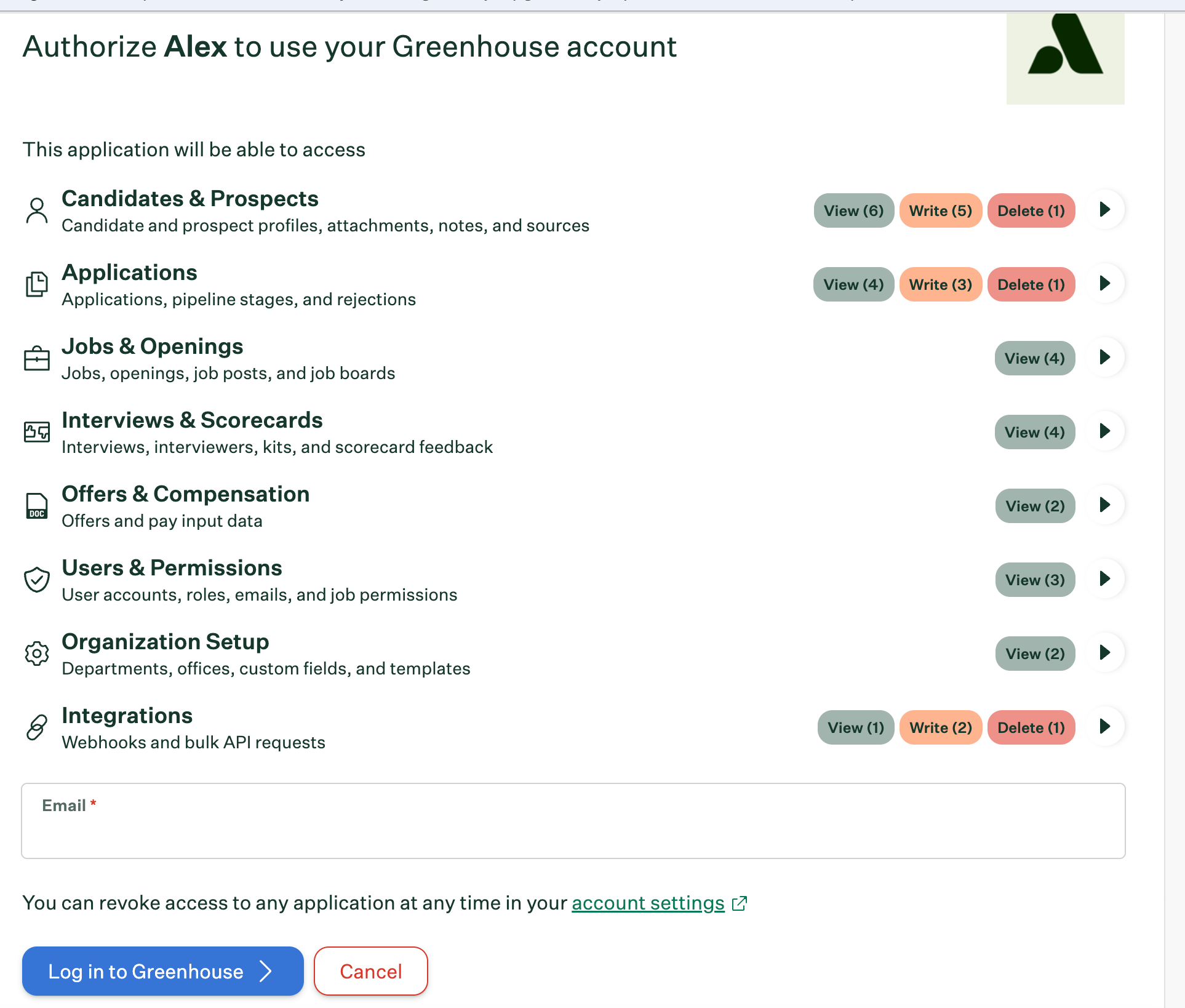Screen dimensions: 1185x1008
Task: Click View (6) badge for Candidates & Prospects
Action: pyautogui.click(x=854, y=210)
